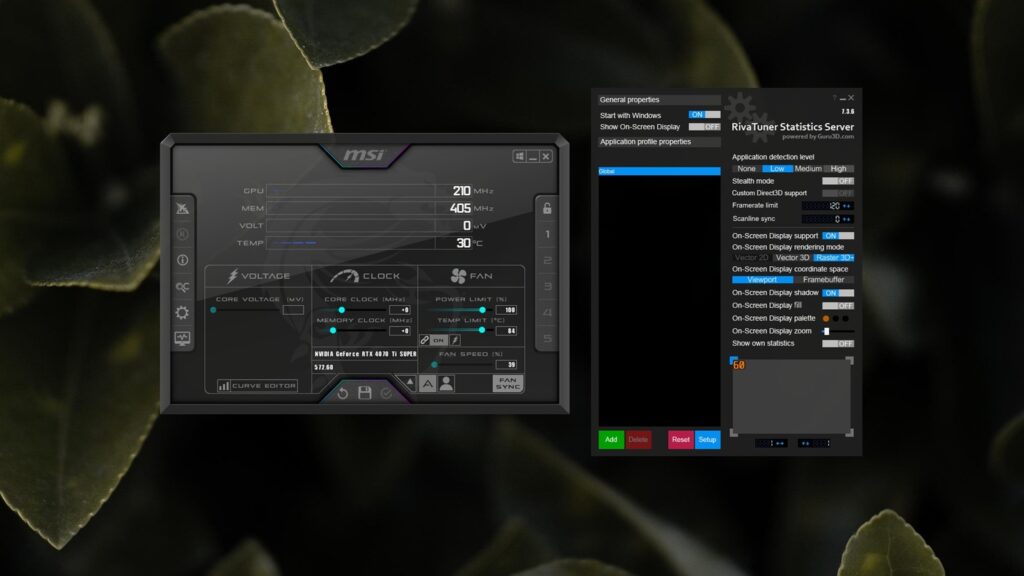Choose Vector 3D rendering mode

point(793,257)
